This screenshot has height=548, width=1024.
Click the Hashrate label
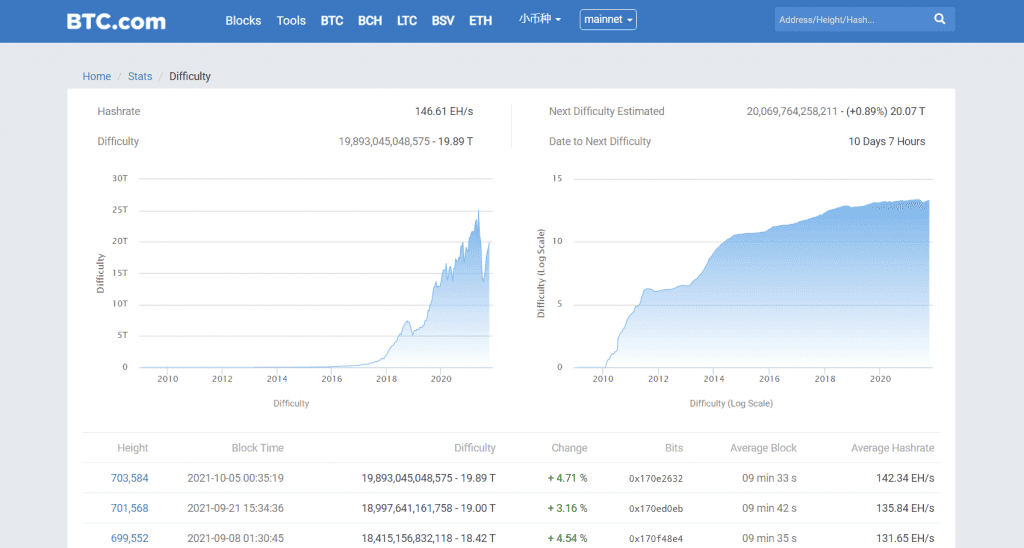(x=119, y=112)
